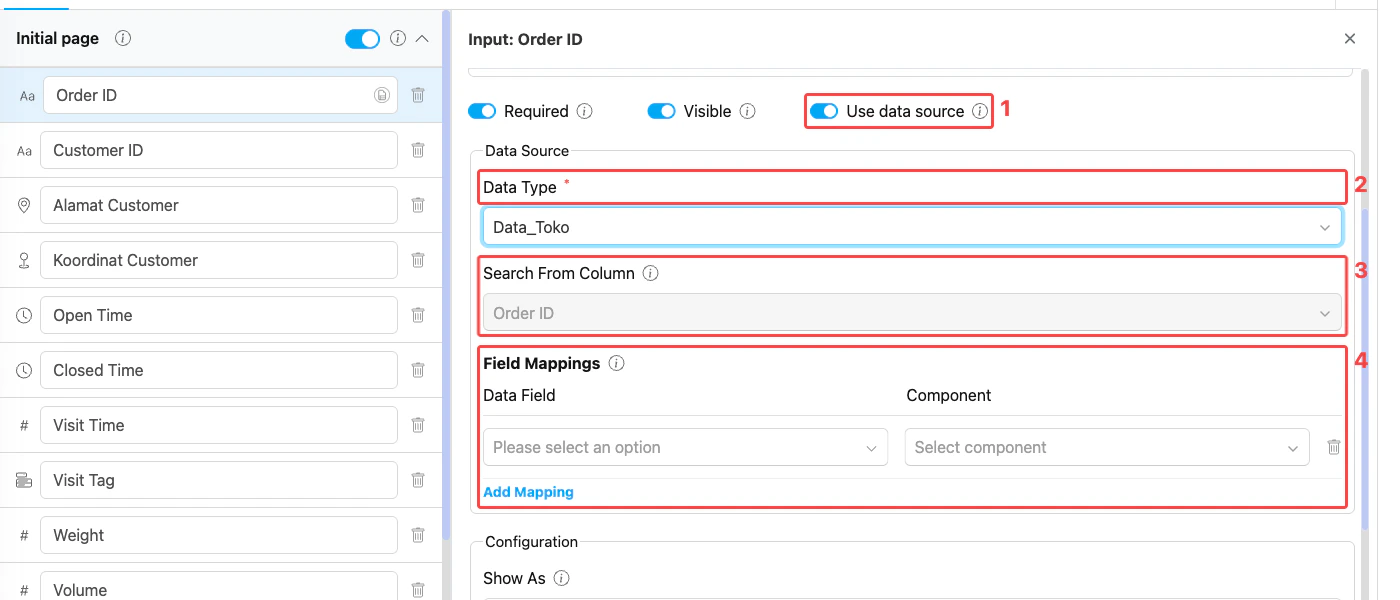Click tag icon beside Visit Tag
The height and width of the screenshot is (600, 1400).
(24, 480)
